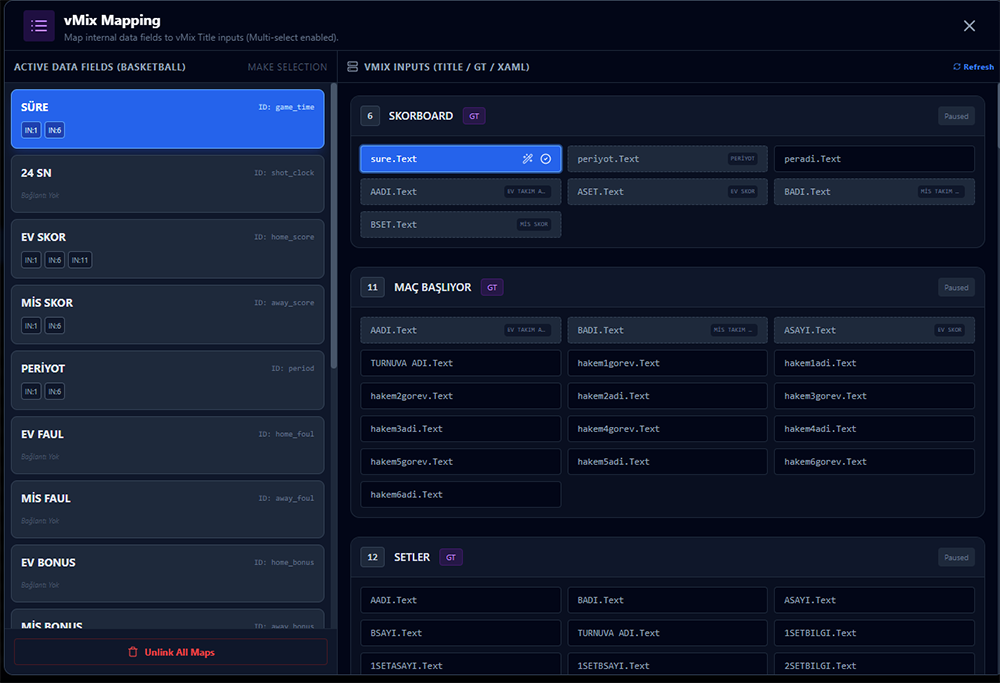Click the purple list icon beside vMix Mapping
Viewport: 1000px width, 683px height.
pos(39,26)
